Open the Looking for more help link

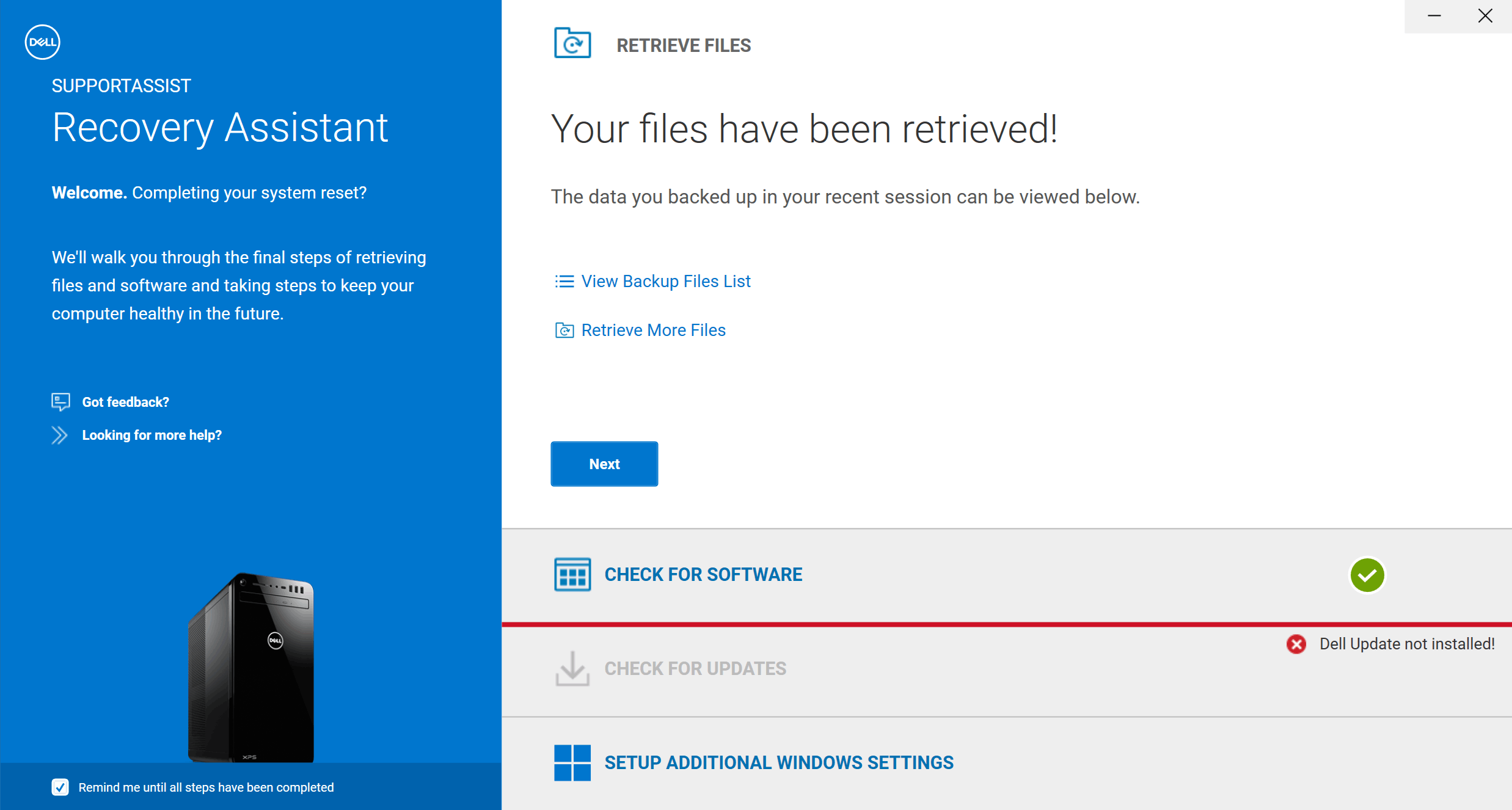click(152, 435)
